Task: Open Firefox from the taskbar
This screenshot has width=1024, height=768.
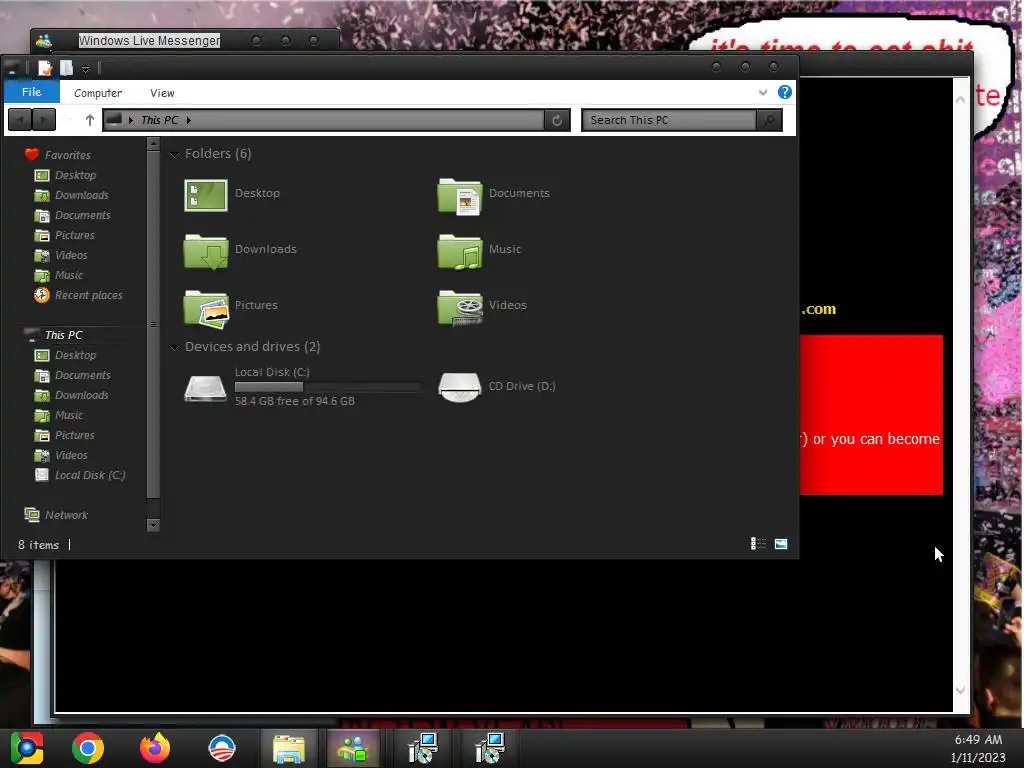Action: coord(155,748)
